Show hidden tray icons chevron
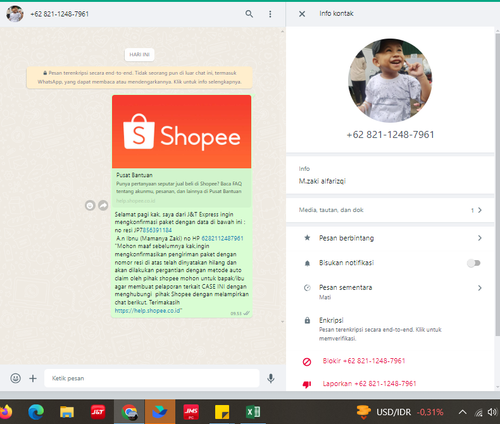The width and height of the screenshot is (500, 424). click(x=462, y=412)
